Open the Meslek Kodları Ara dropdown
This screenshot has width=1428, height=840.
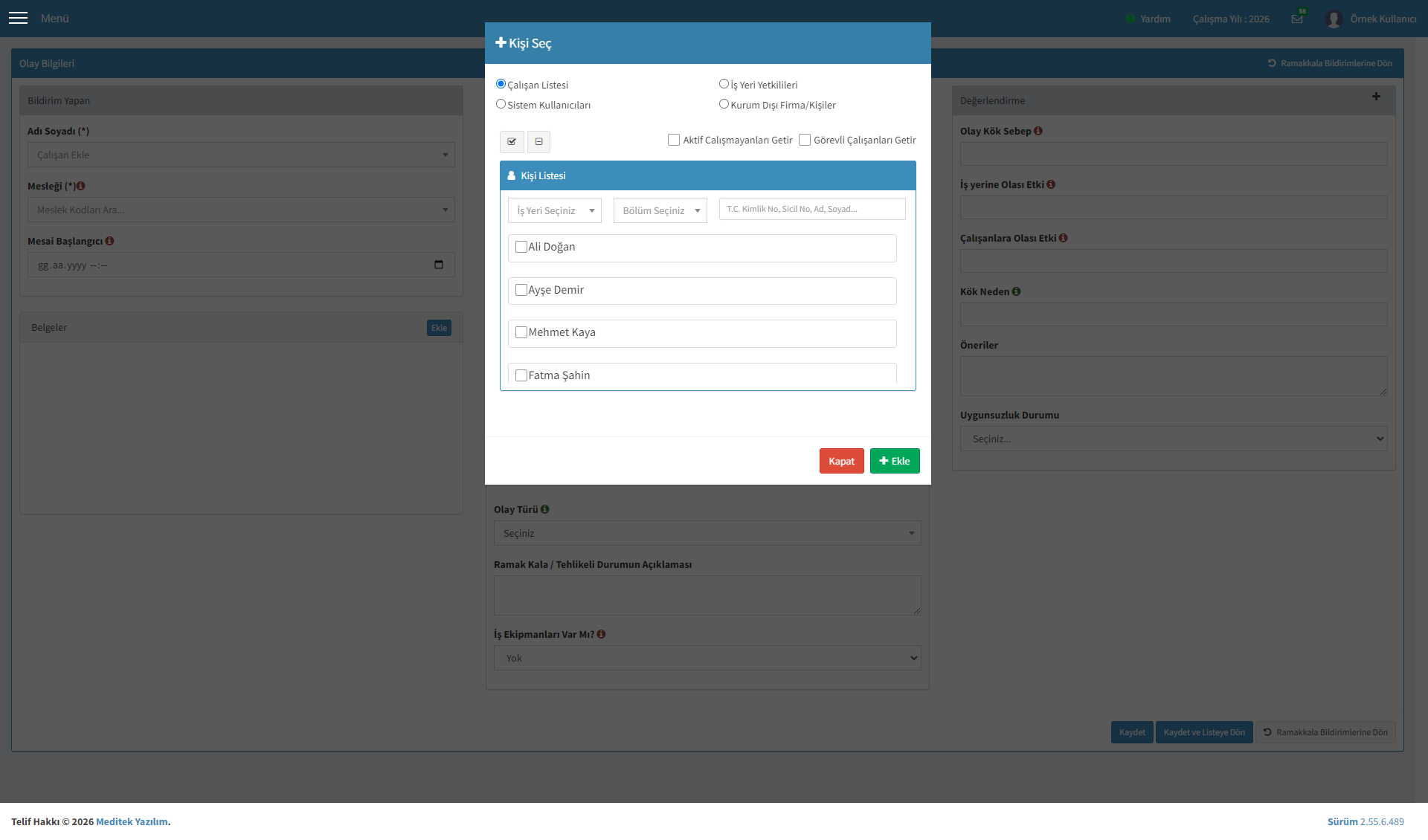[x=241, y=210]
